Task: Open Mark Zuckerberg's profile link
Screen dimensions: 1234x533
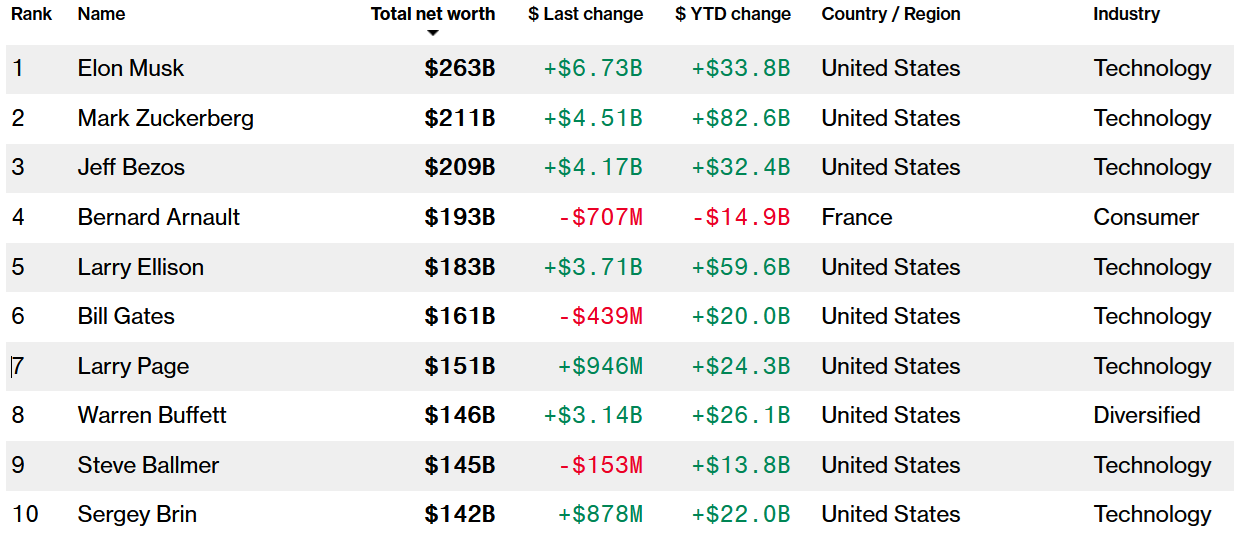Action: (166, 118)
